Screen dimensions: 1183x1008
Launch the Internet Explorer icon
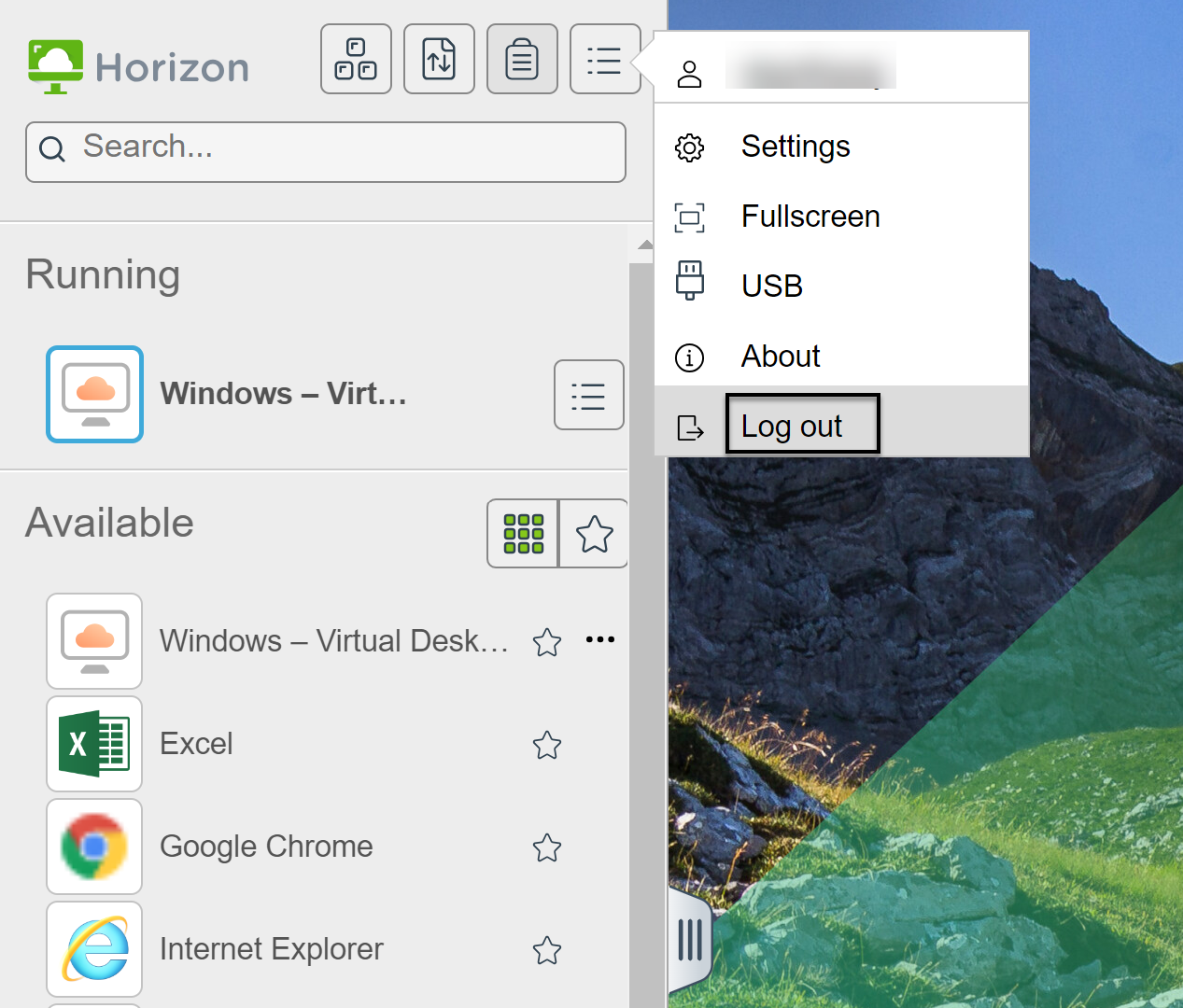[x=94, y=949]
